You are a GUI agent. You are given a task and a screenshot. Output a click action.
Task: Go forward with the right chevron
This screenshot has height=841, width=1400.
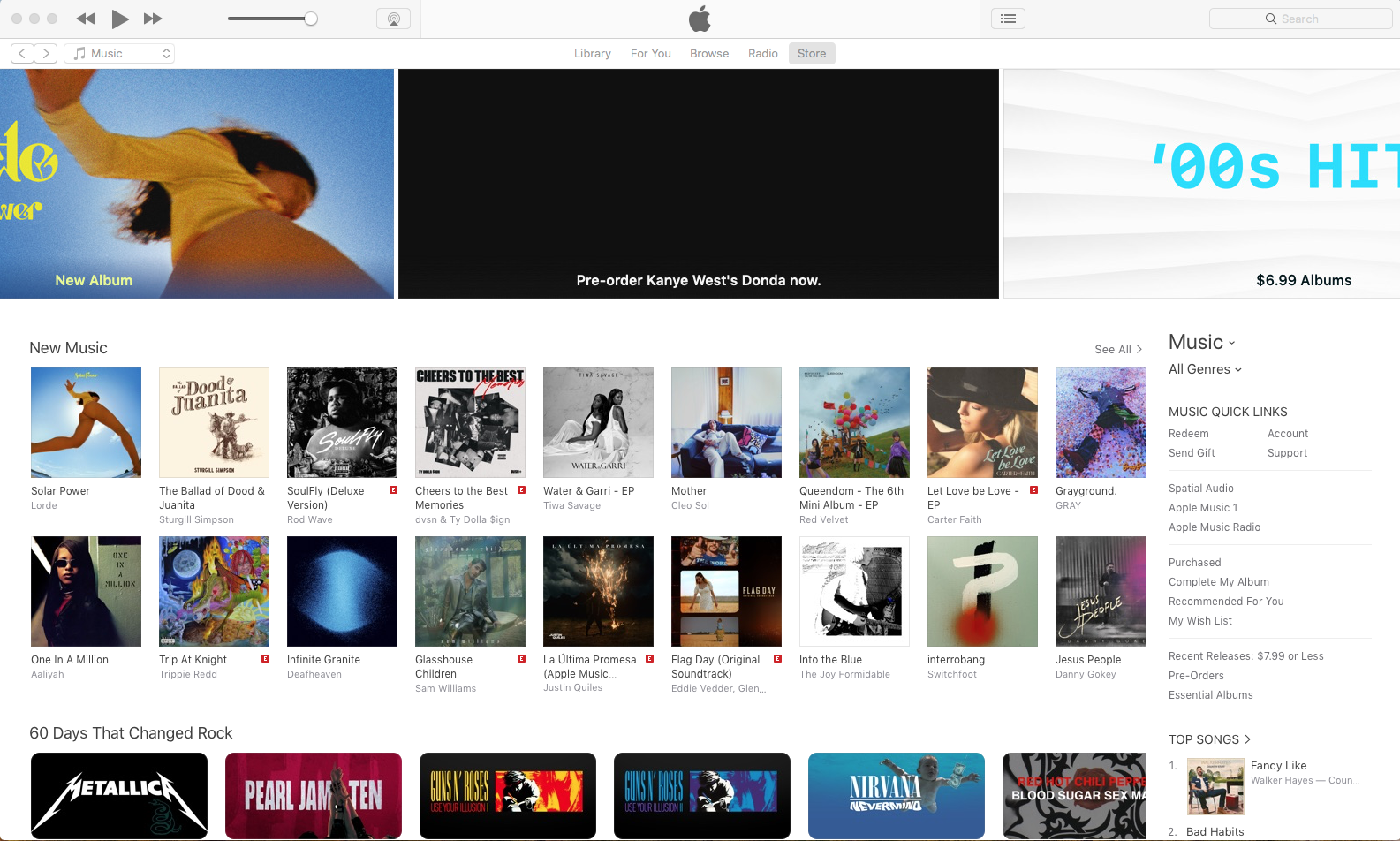47,54
